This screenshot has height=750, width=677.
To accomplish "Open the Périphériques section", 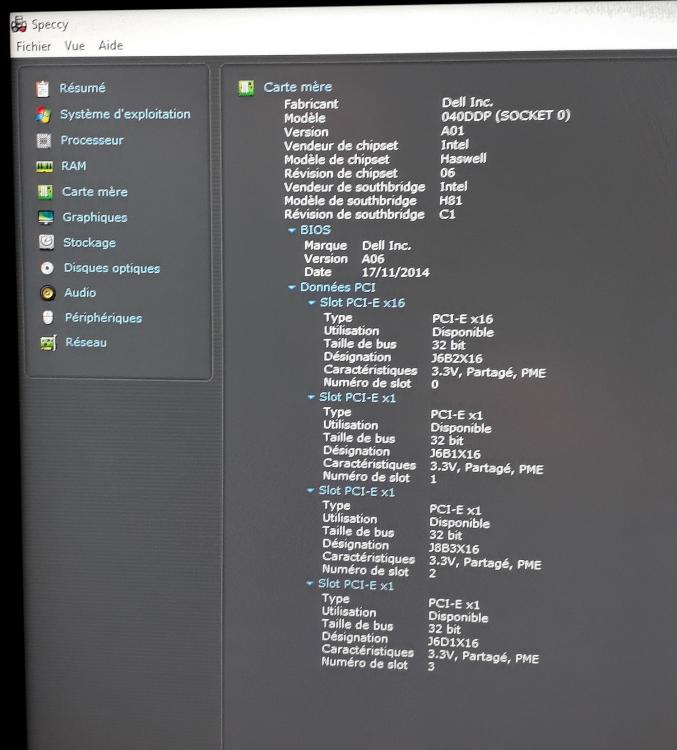I will [103, 318].
